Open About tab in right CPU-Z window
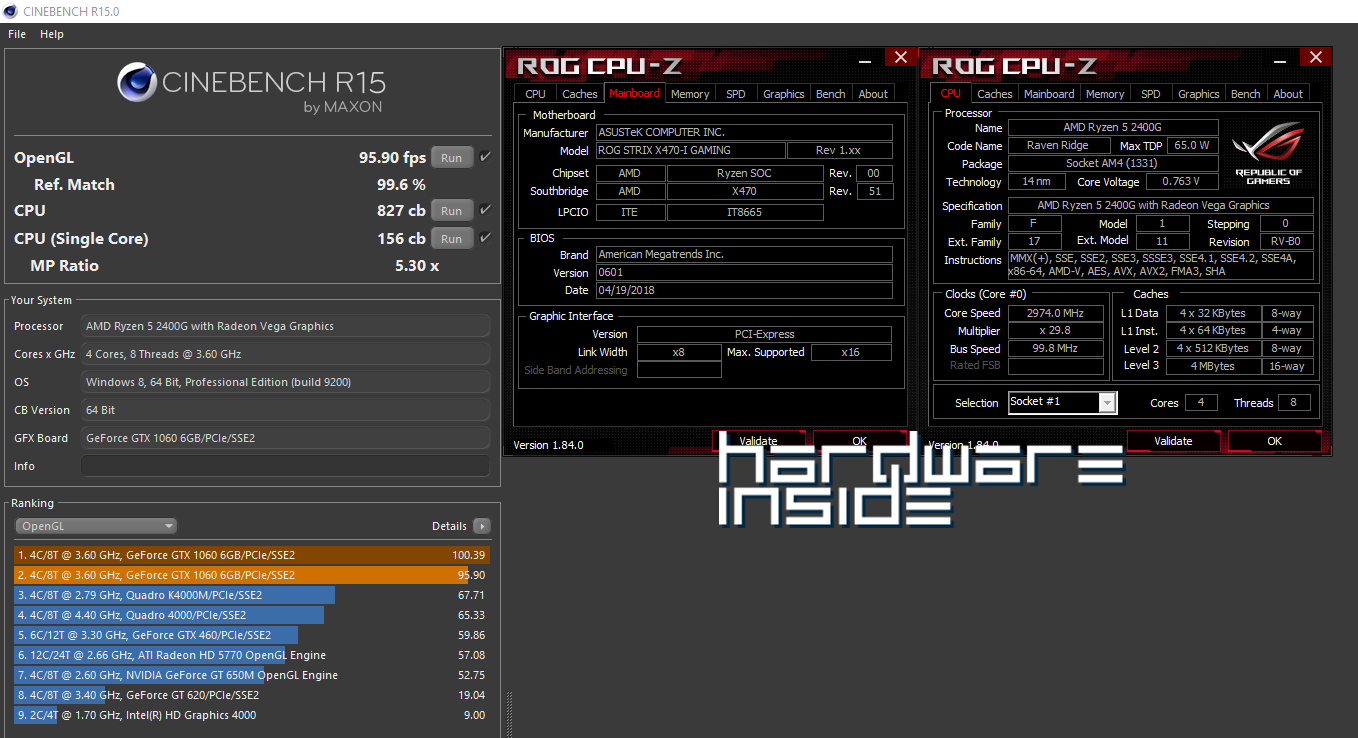Screen dimensions: 1358x738 point(1288,94)
